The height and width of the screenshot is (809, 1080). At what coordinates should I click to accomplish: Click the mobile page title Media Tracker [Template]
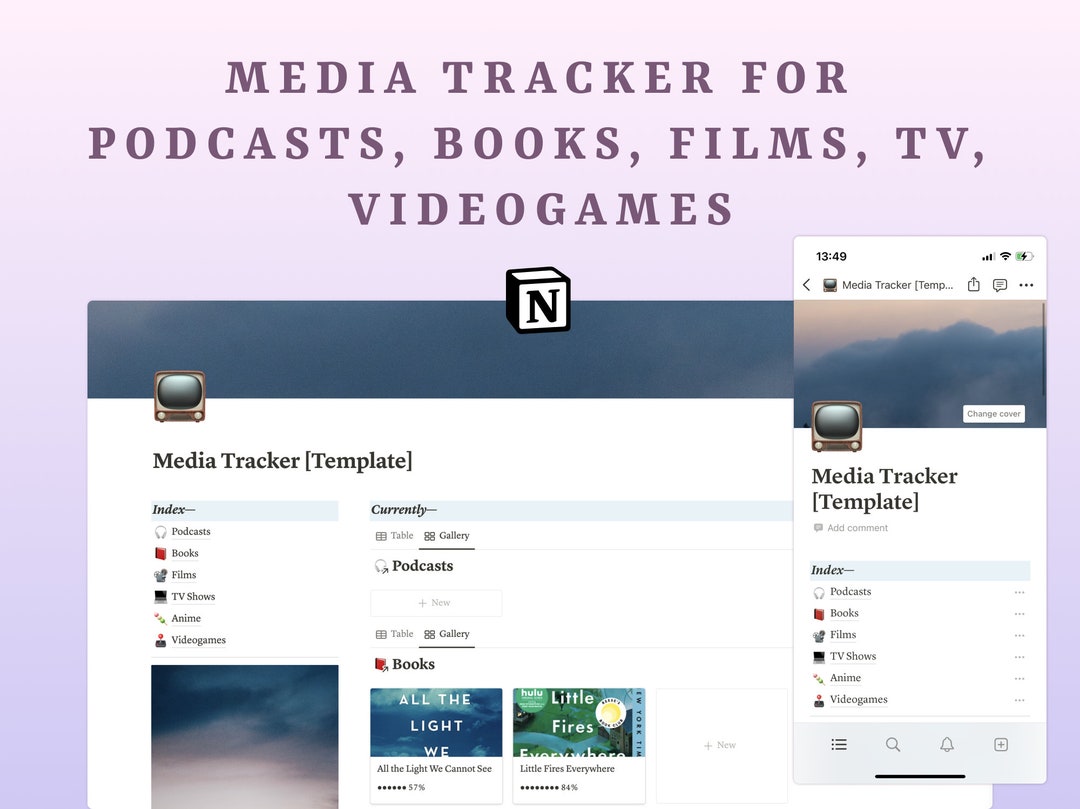[x=884, y=489]
